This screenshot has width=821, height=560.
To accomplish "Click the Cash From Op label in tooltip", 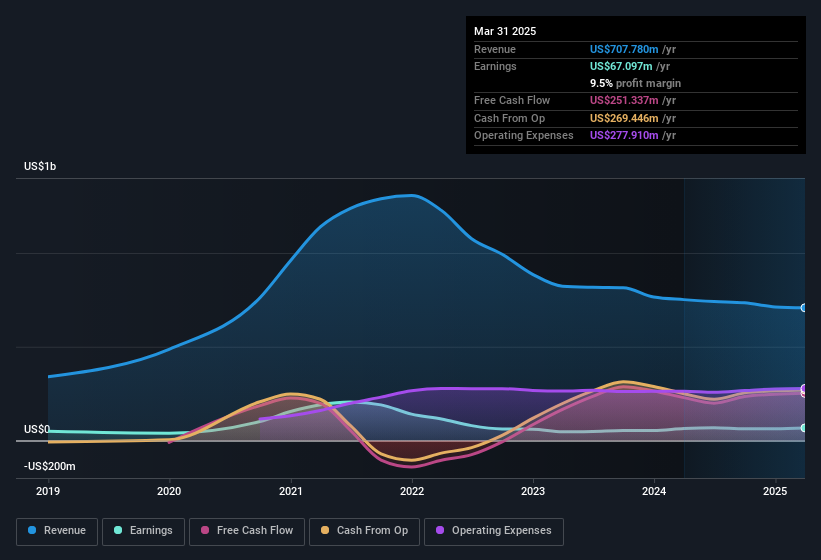I will tap(509, 118).
